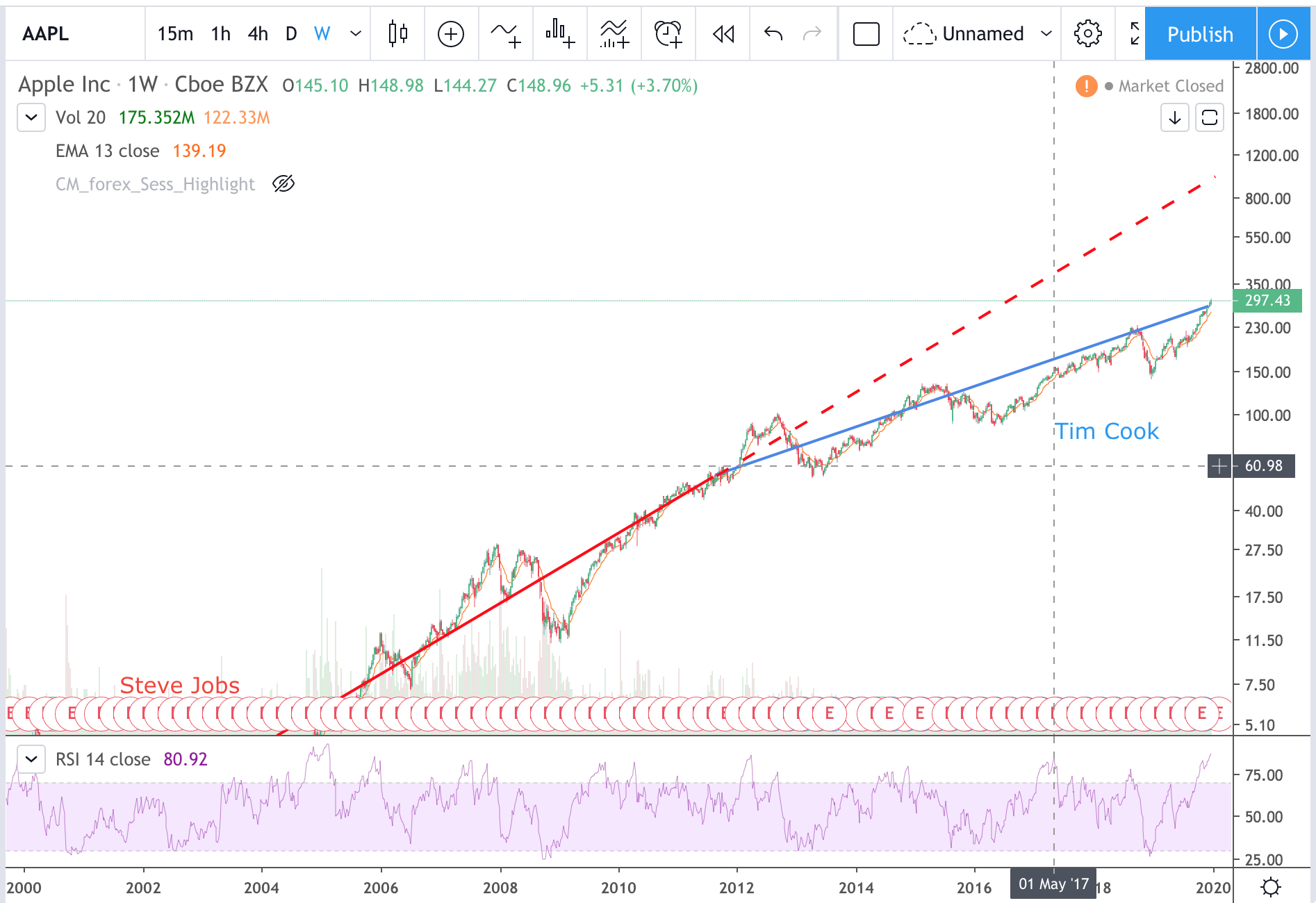The width and height of the screenshot is (1316, 903).
Task: Select the D daily timeframe
Action: pos(291,33)
